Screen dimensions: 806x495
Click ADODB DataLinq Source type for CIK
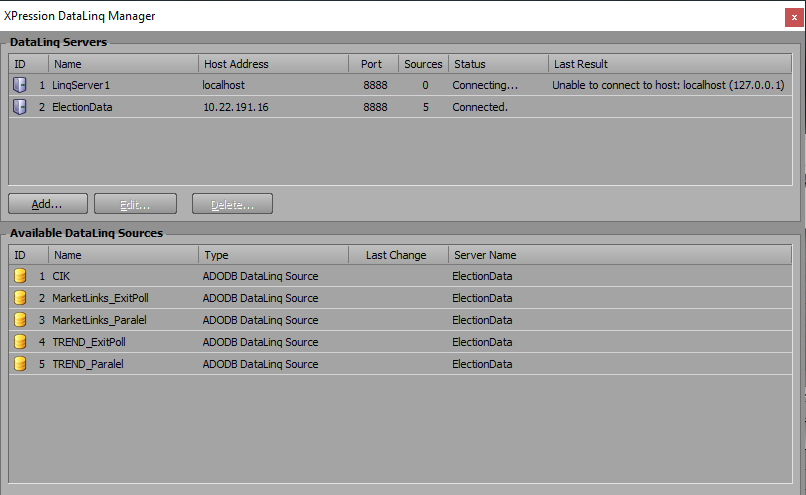pos(260,276)
